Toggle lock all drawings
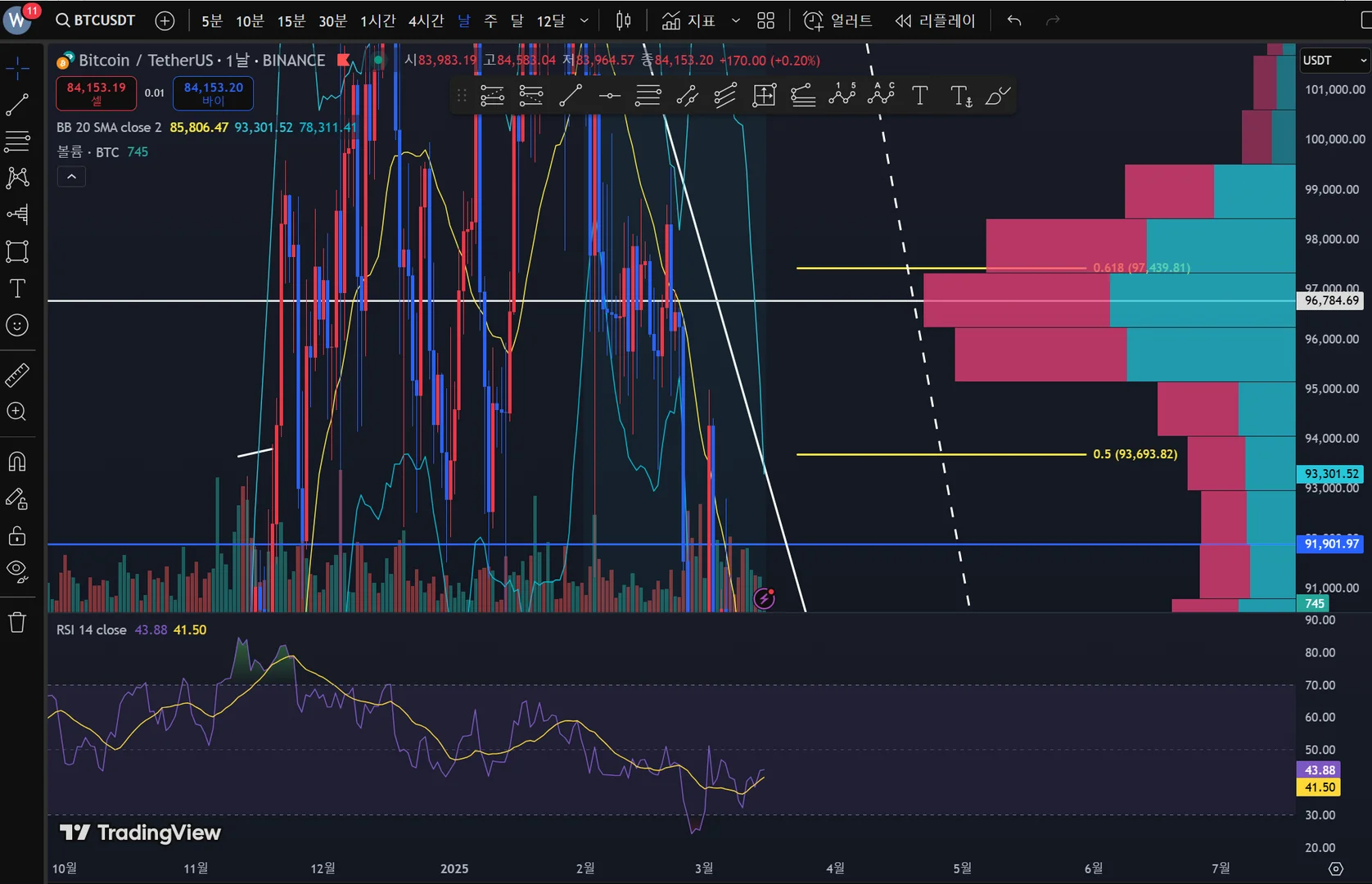This screenshot has height=884, width=1372. pos(17,535)
